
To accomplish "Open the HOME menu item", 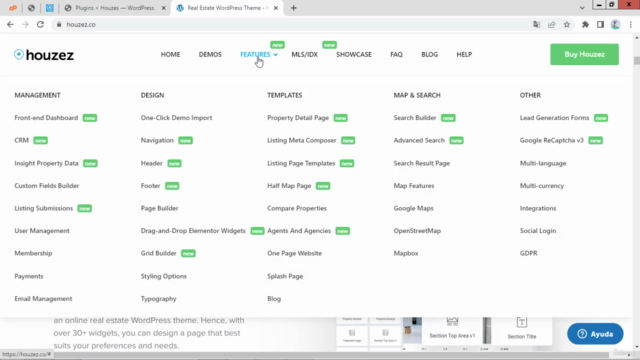I will pos(170,54).
